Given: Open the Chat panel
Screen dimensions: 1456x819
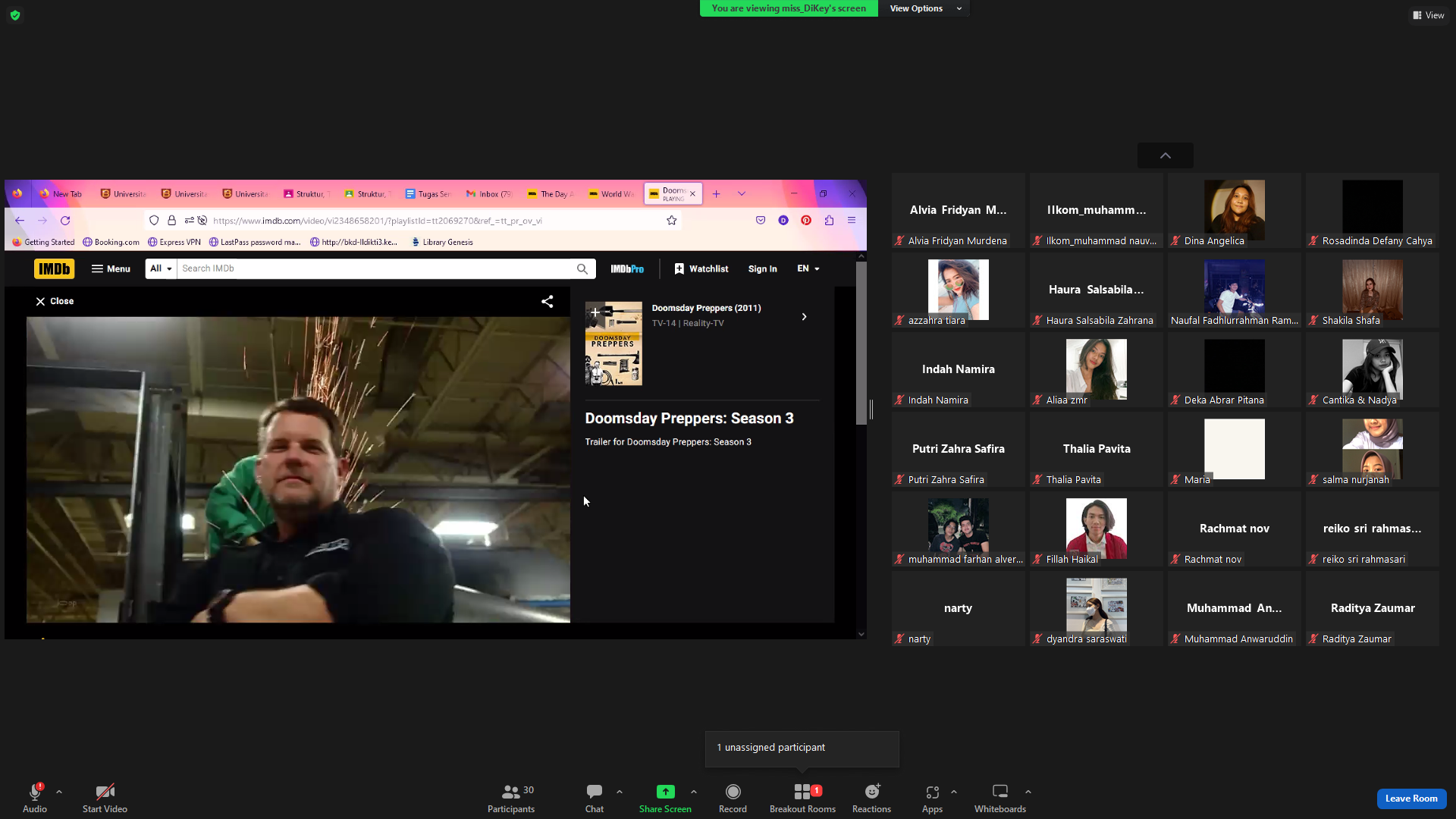Looking at the screenshot, I should (x=595, y=798).
